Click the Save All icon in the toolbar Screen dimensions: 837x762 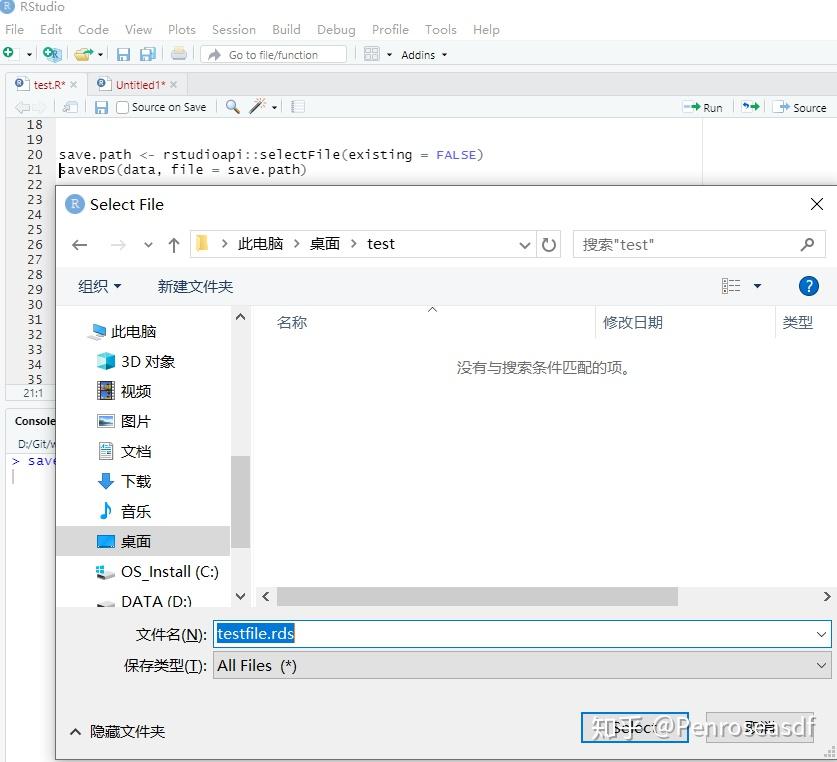click(x=147, y=53)
